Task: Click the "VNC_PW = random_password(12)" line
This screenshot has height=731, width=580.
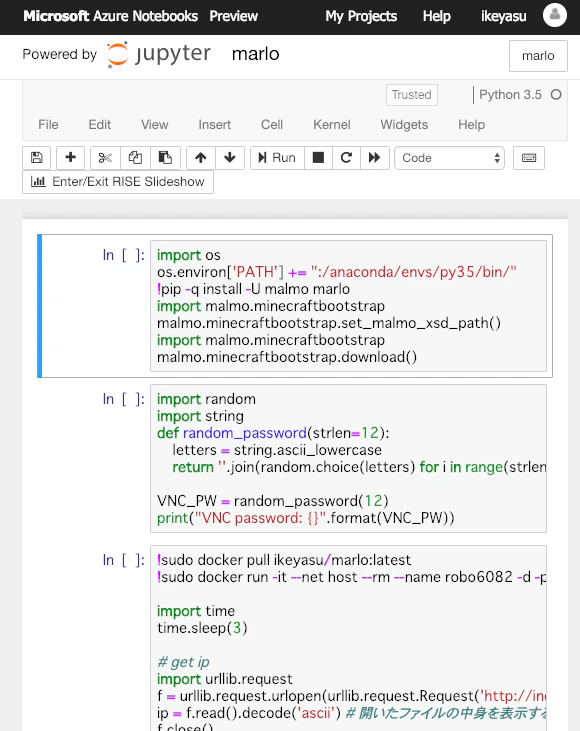Action: coord(273,501)
